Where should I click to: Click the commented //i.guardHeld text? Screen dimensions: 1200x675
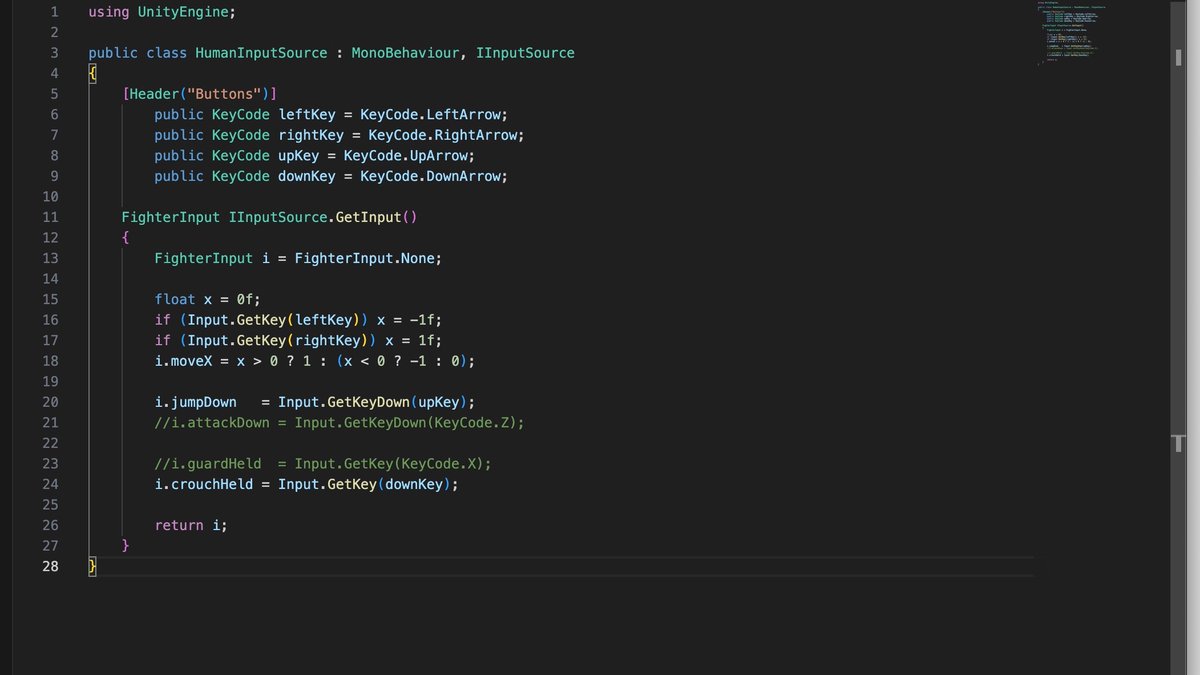coord(208,463)
